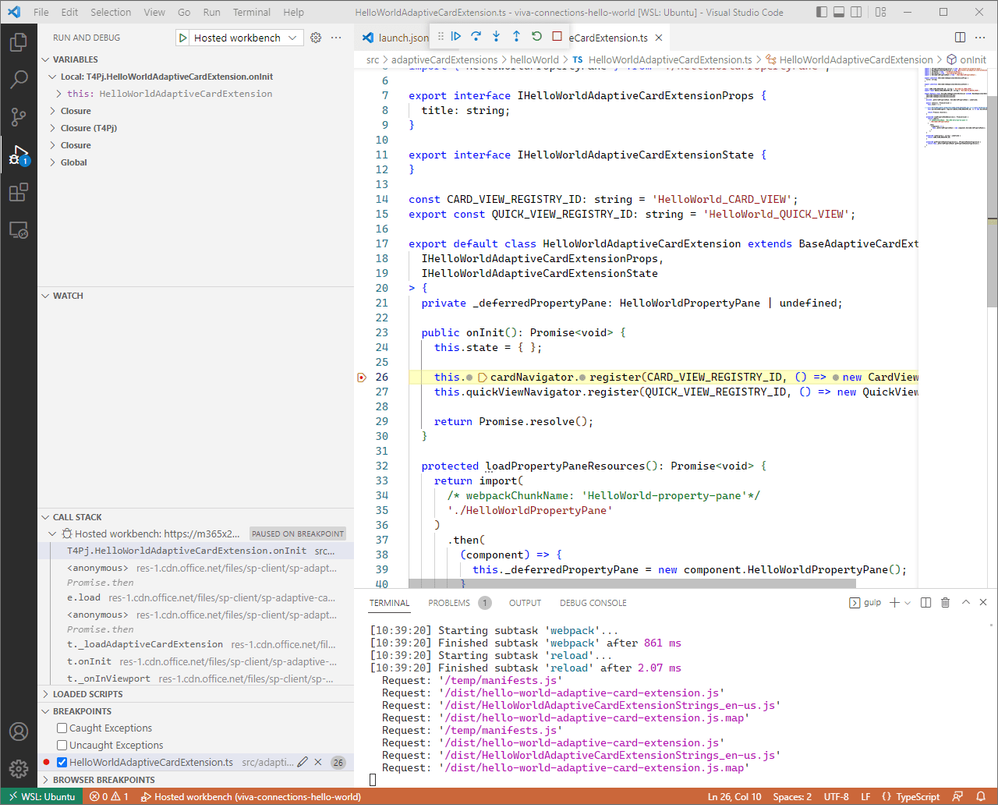Open the Extensions view icon

[x=18, y=192]
